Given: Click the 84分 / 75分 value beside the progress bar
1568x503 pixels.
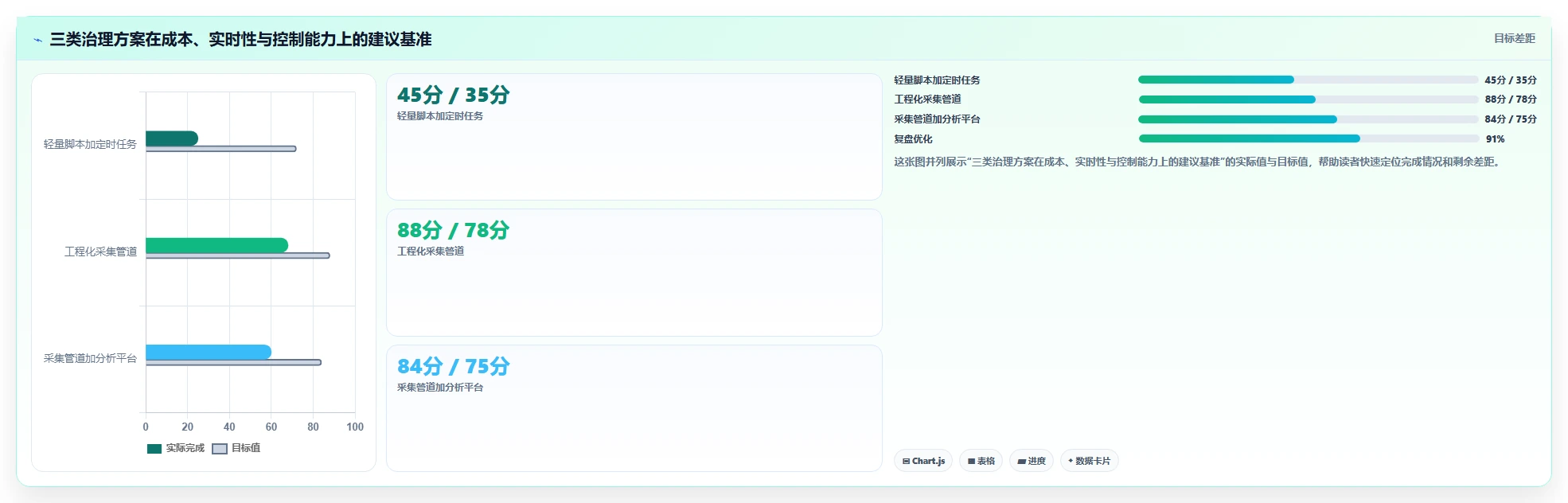Looking at the screenshot, I should pyautogui.click(x=1510, y=119).
